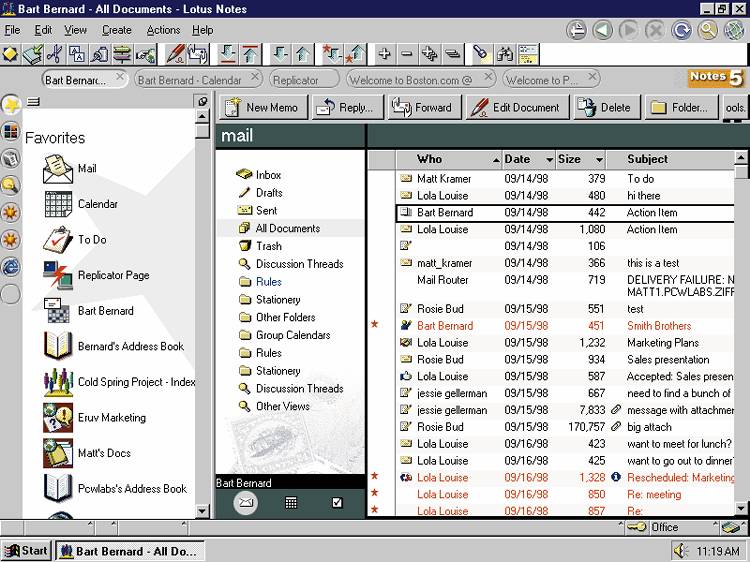750x562 pixels.
Task: Switch to the Replicator tab
Action: [304, 79]
